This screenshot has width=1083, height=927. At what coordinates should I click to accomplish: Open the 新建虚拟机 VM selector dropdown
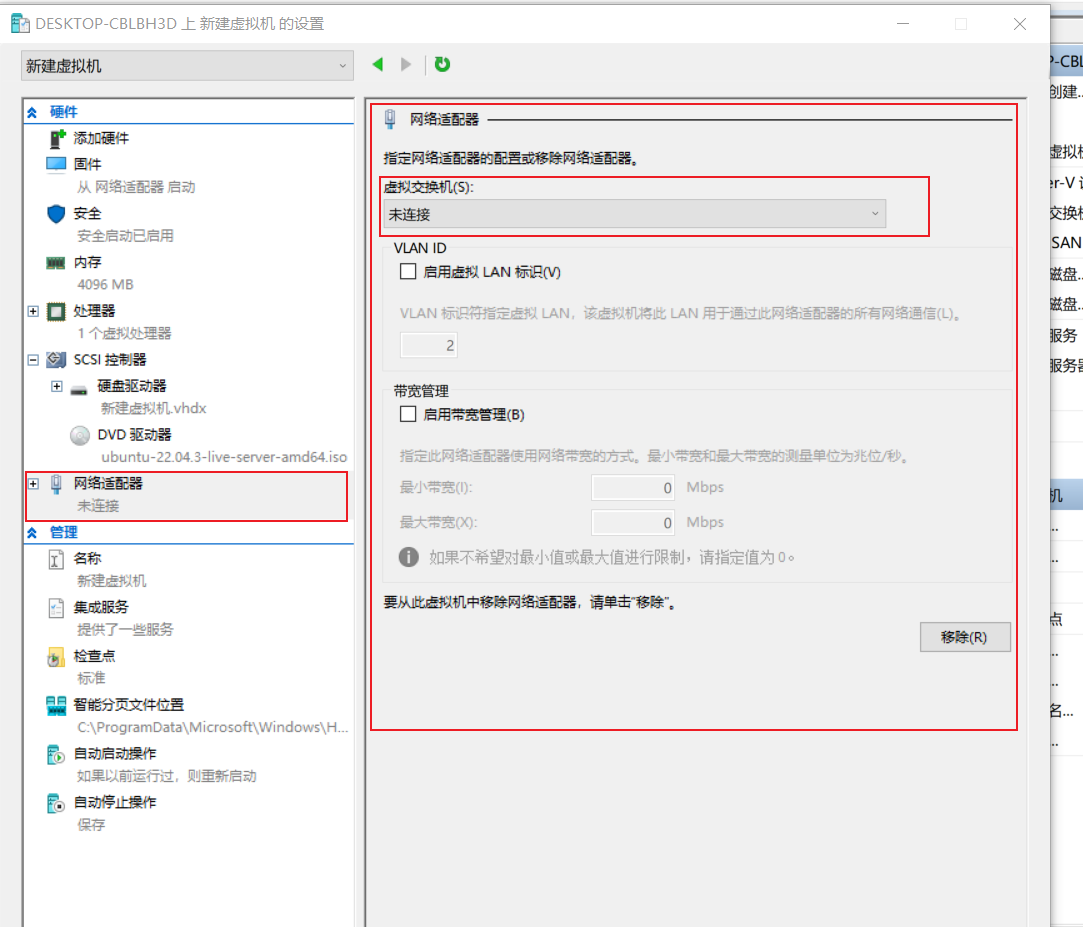[x=187, y=66]
